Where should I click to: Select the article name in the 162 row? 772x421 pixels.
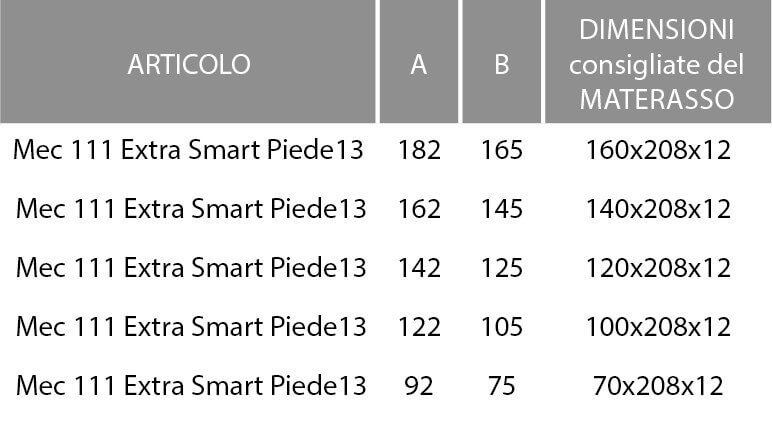pos(191,208)
